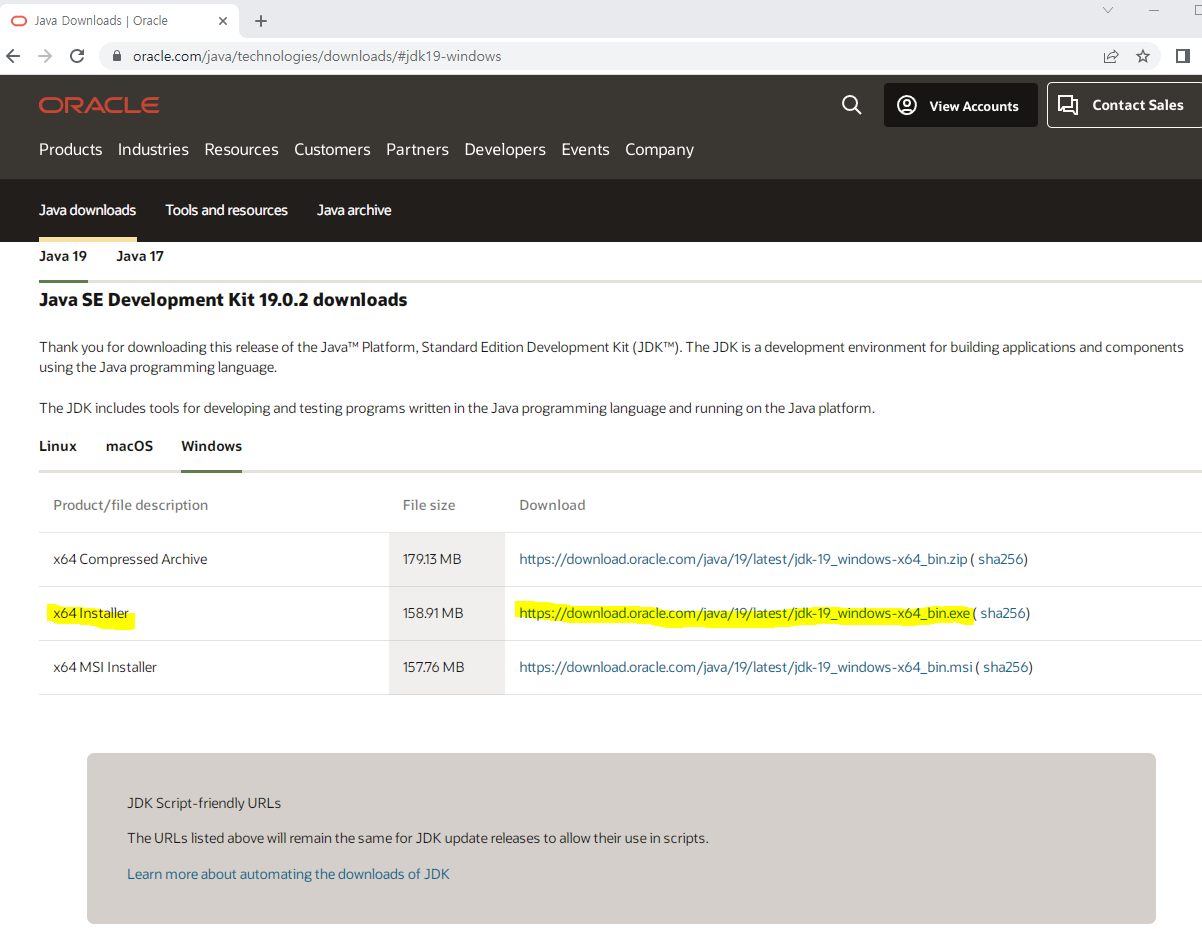This screenshot has width=1202, height=929.
Task: Switch to the Java 19 tab
Action: point(63,256)
